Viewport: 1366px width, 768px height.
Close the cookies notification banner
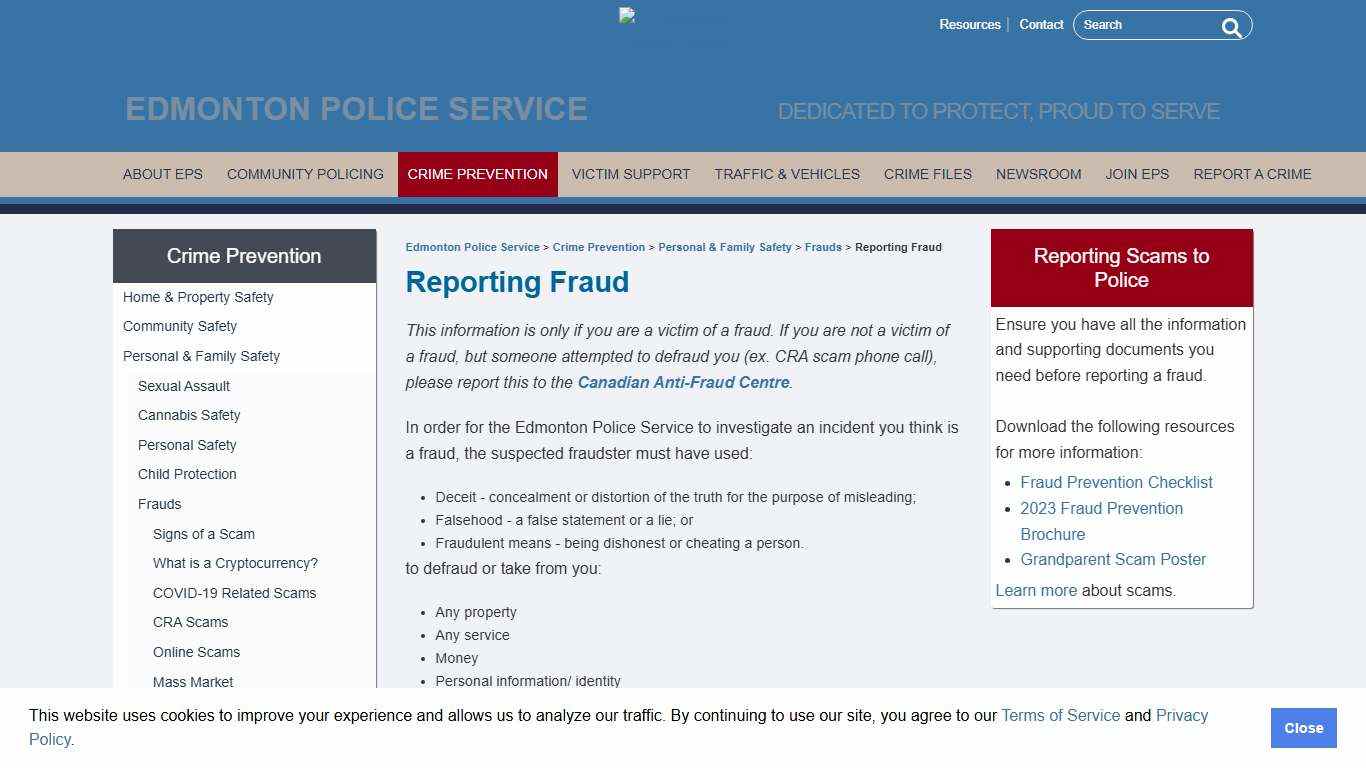[1303, 728]
